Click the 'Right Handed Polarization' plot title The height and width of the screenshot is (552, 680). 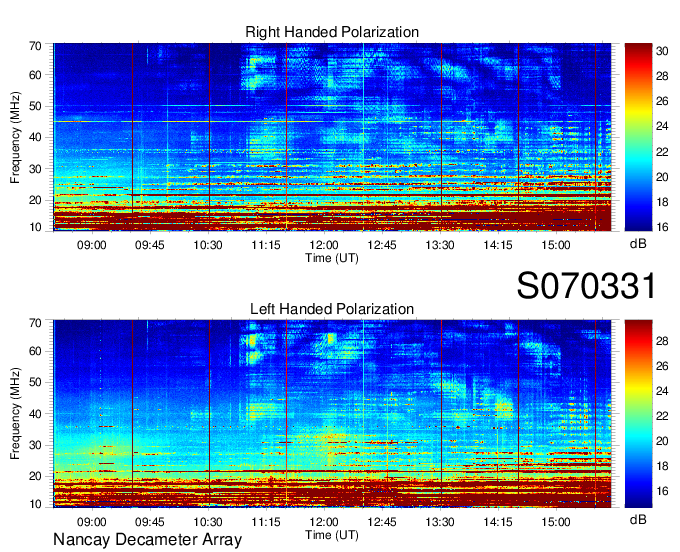click(332, 32)
